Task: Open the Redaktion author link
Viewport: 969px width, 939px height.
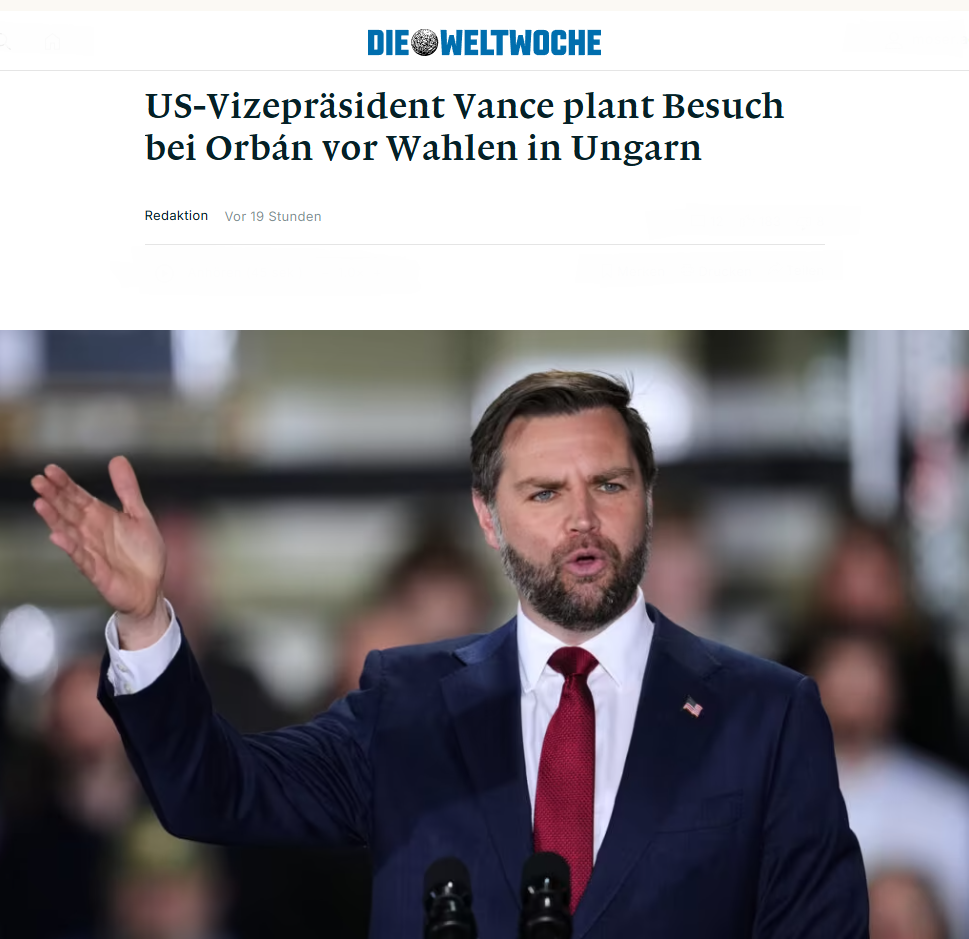Action: click(x=176, y=216)
